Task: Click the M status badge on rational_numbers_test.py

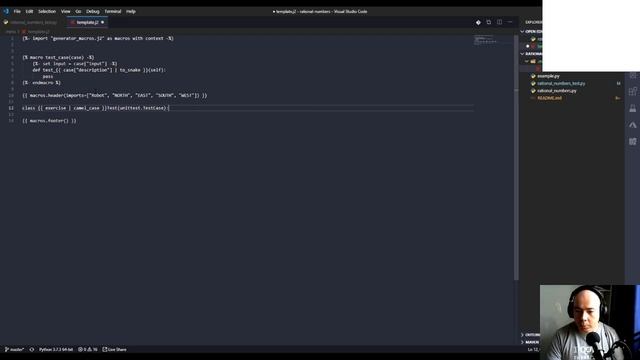Action: click(x=618, y=84)
